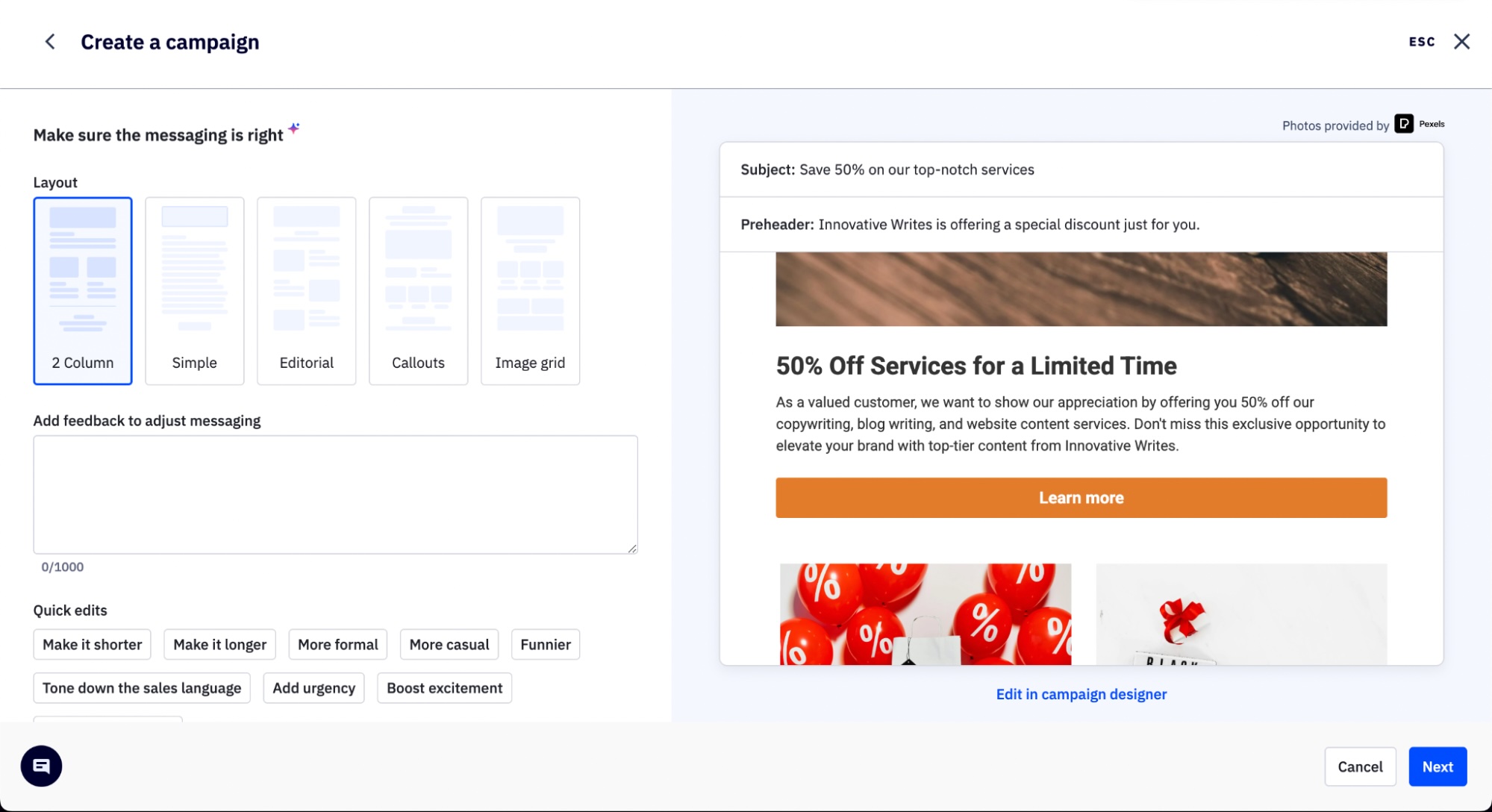Select the Callouts layout thumbnail
1492x812 pixels.
[419, 290]
